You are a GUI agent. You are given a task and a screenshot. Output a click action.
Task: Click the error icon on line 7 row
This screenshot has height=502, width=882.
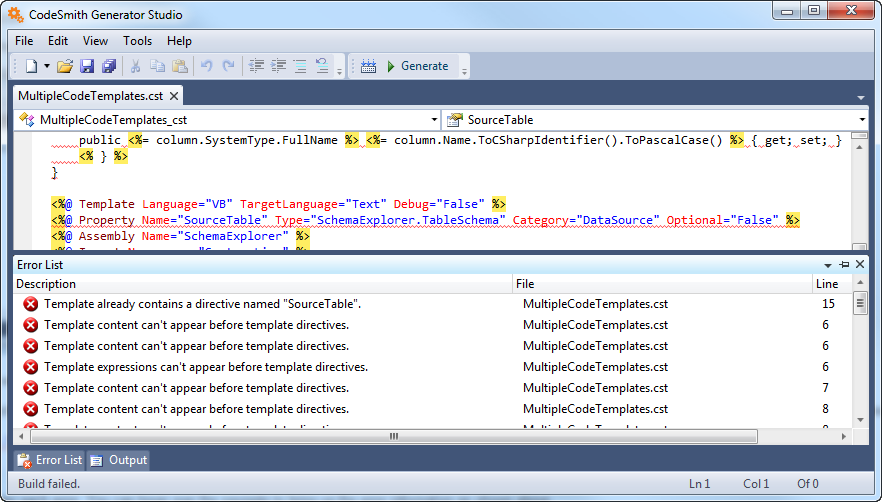coord(31,388)
